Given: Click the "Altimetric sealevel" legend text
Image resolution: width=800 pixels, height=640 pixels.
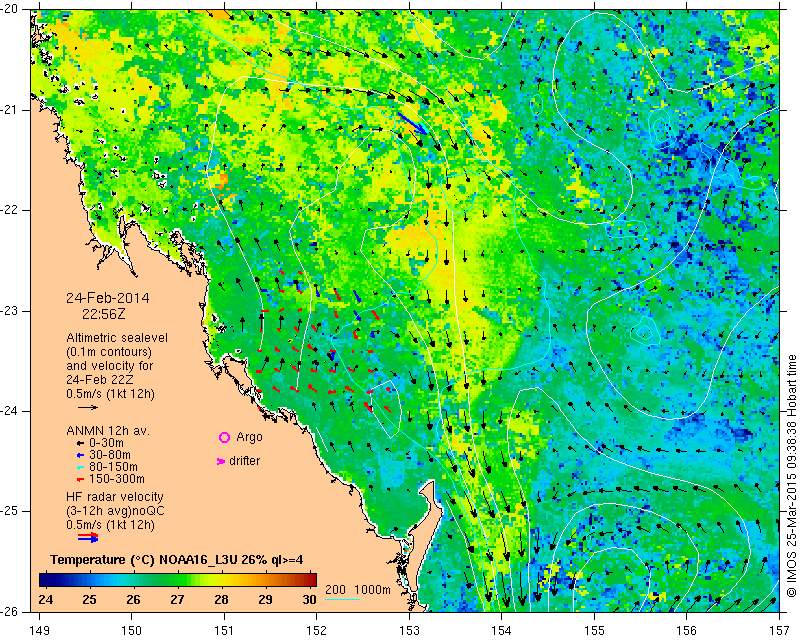Looking at the screenshot, I should (x=117, y=338).
